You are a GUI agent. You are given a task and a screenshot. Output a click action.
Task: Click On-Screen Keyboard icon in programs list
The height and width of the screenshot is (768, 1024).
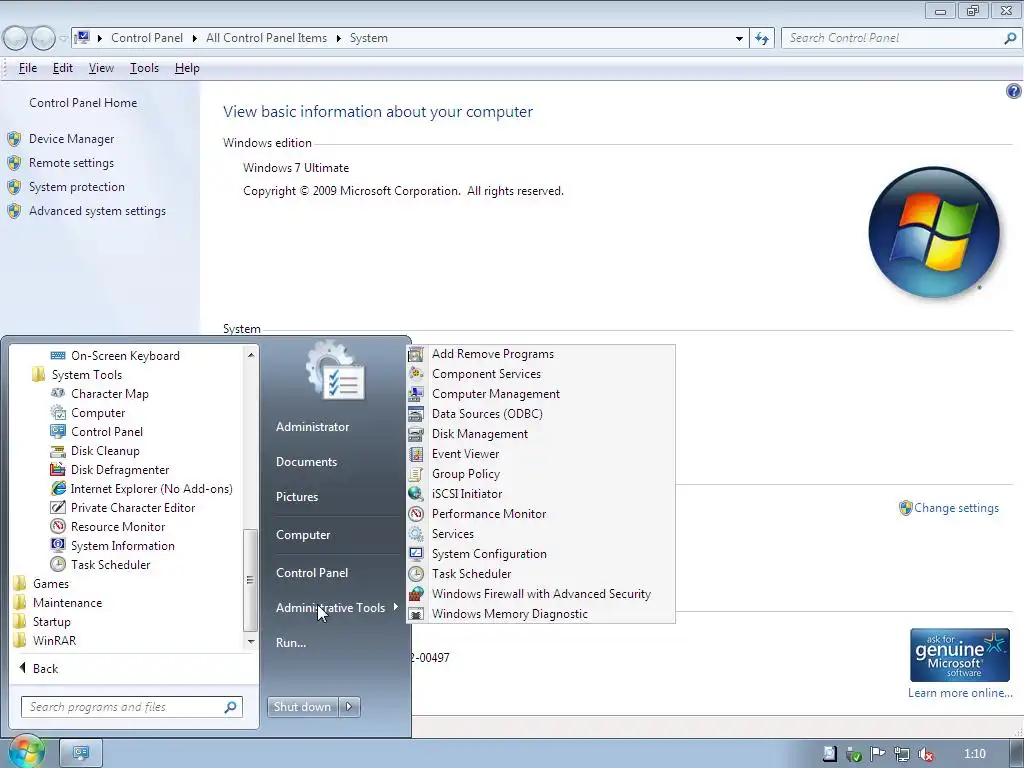58,356
